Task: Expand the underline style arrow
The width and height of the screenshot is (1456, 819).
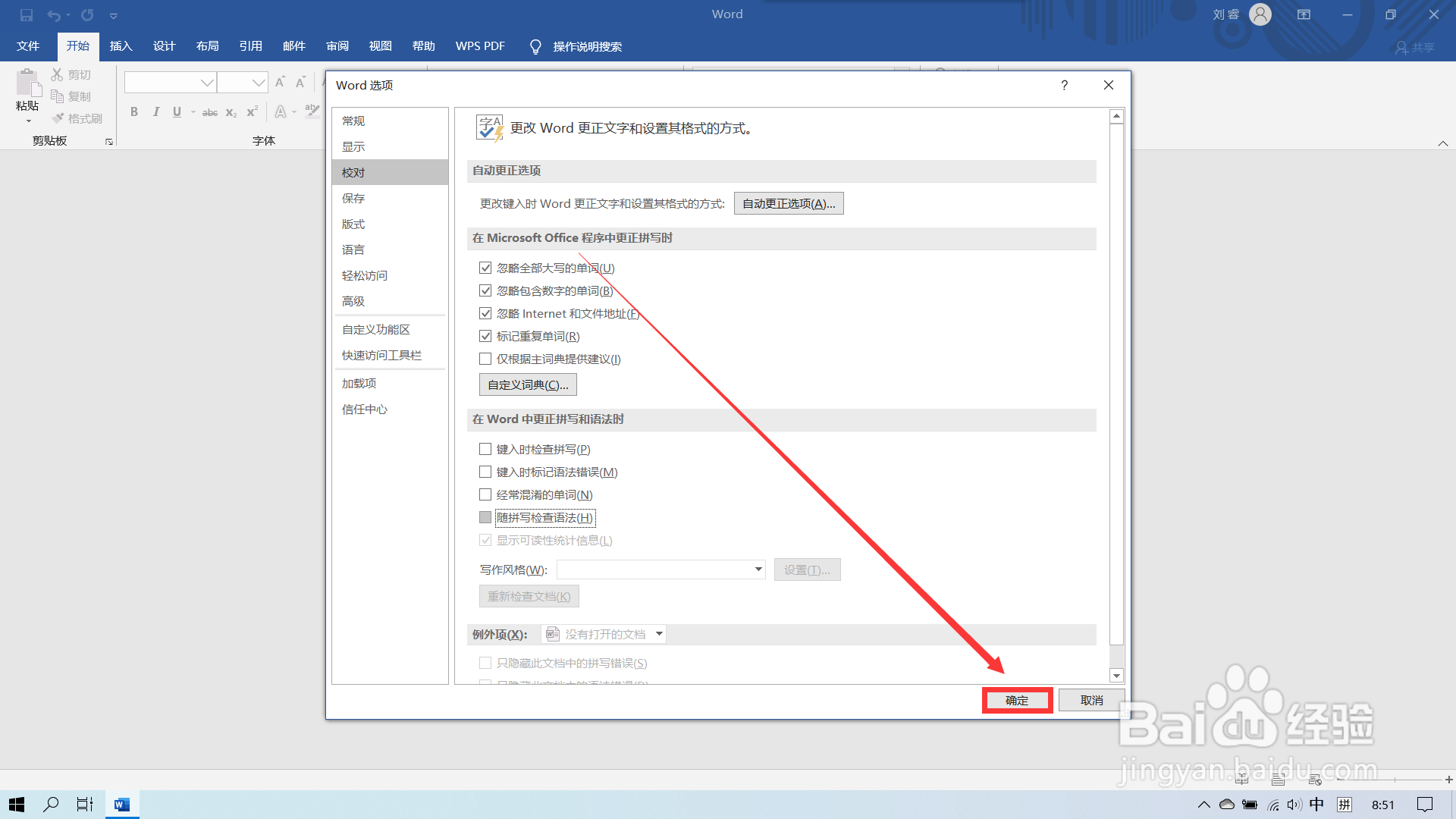Action: [193, 112]
